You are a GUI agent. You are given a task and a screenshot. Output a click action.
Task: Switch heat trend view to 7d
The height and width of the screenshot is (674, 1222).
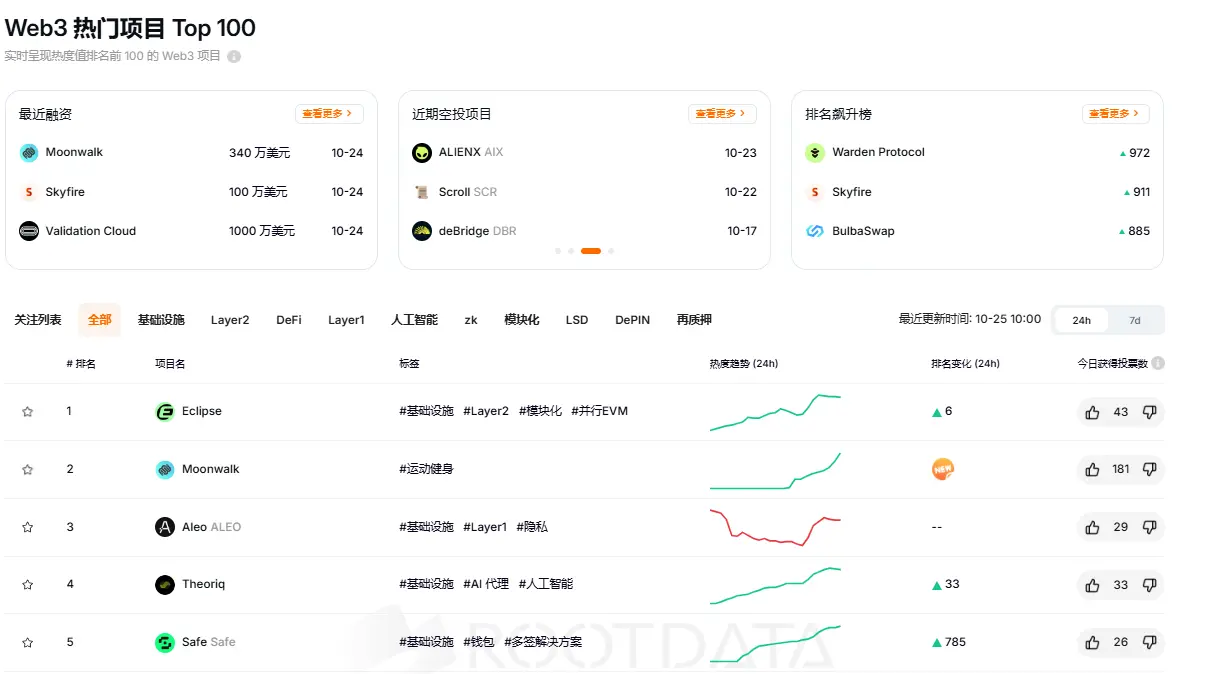[x=1136, y=319]
